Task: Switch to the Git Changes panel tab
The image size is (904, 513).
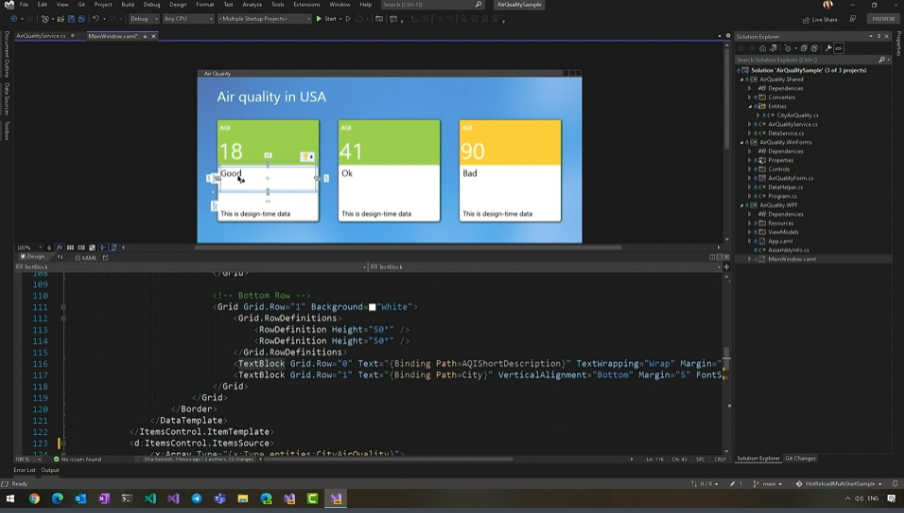Action: coord(800,458)
